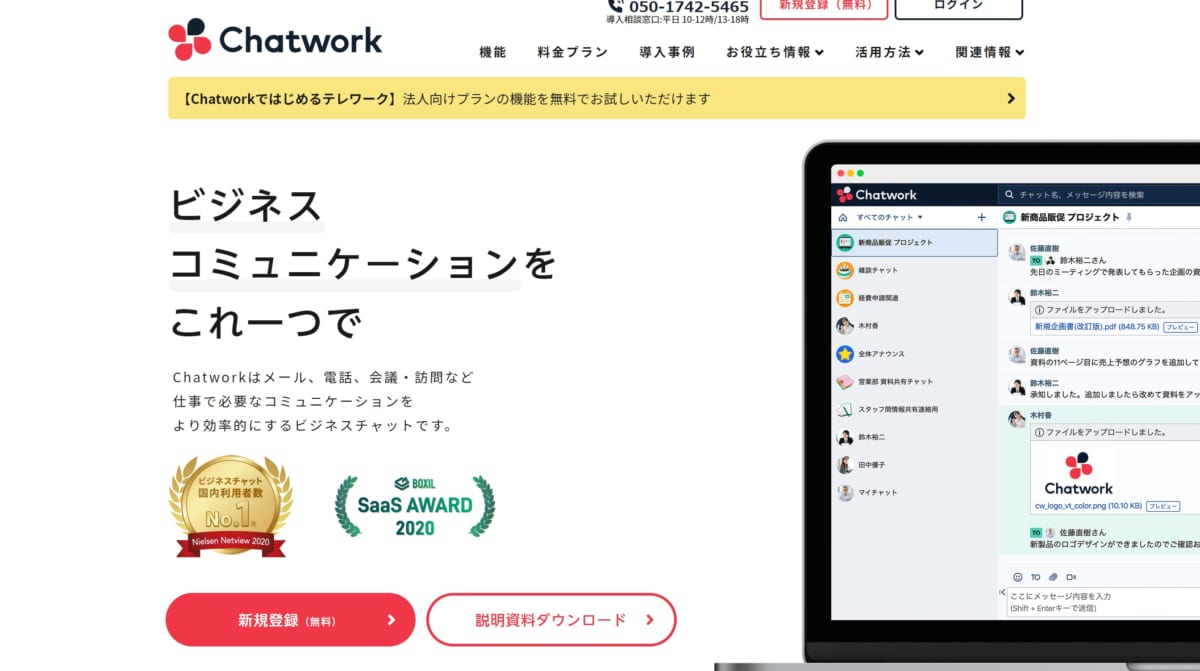This screenshot has height=671, width=1200.
Task: Open the すべてのチャット filter dropdown
Action: 889,217
